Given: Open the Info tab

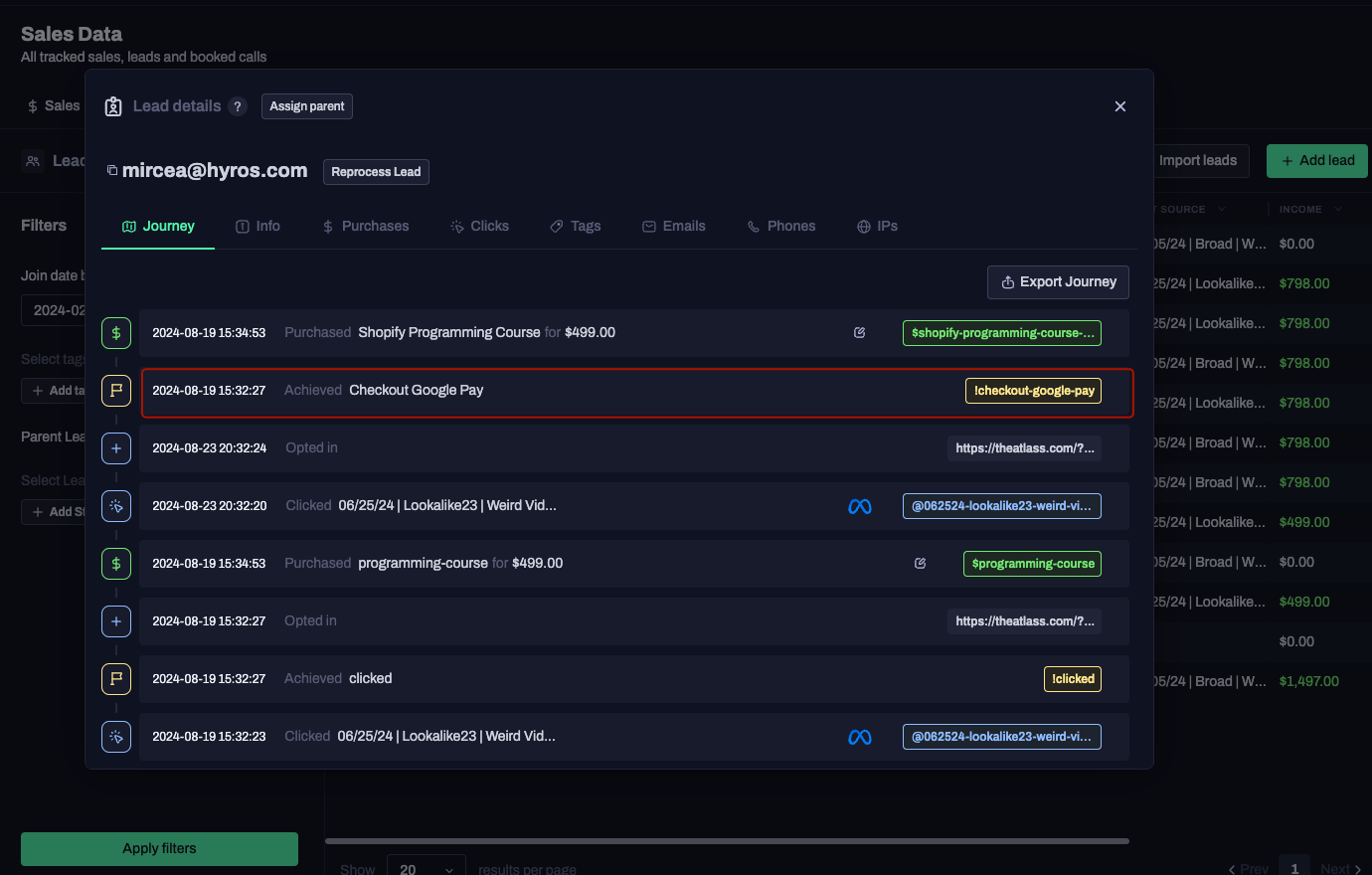Looking at the screenshot, I should tap(257, 227).
